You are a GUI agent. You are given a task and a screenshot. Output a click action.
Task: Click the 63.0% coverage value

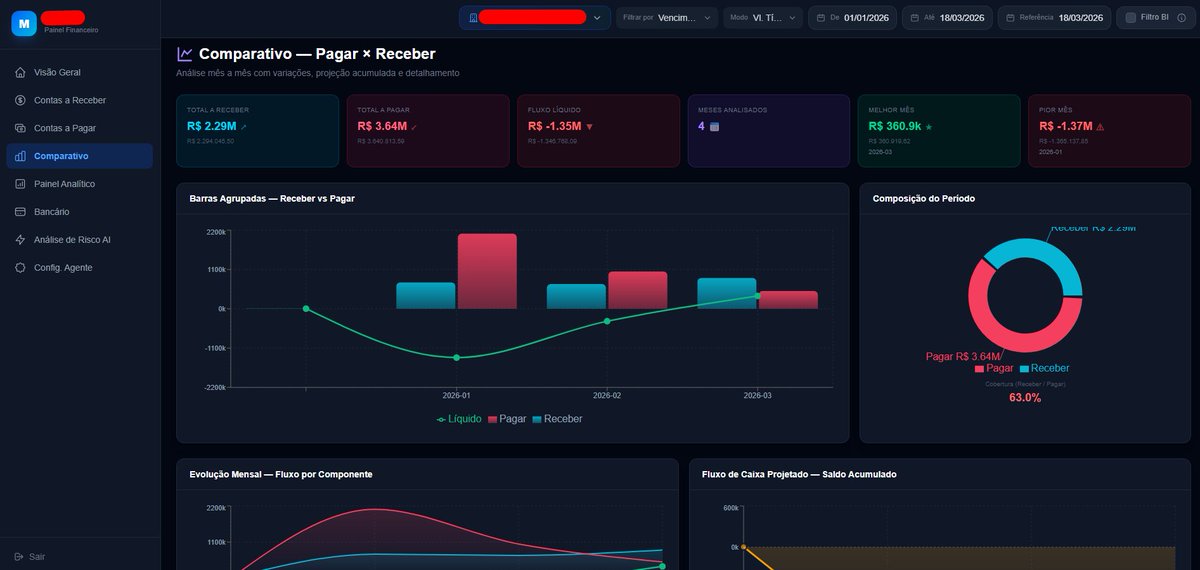coord(1025,398)
